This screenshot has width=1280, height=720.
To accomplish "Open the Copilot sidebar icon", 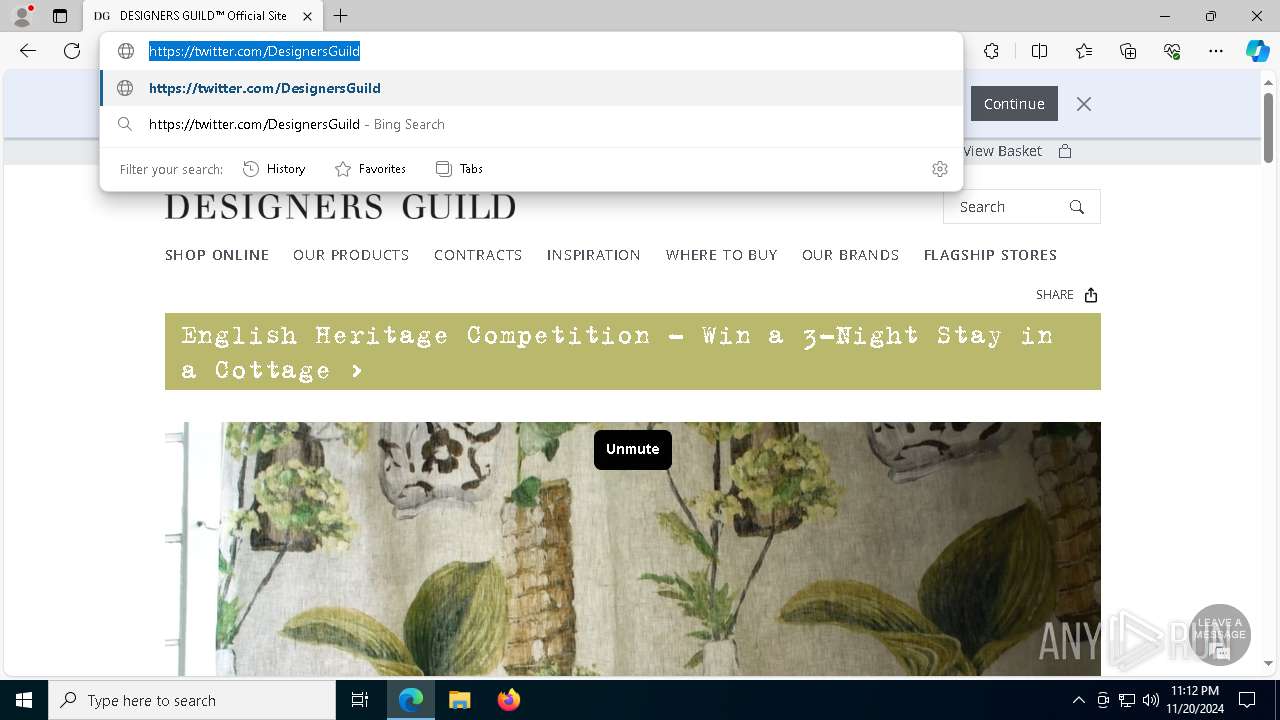I will (1257, 51).
